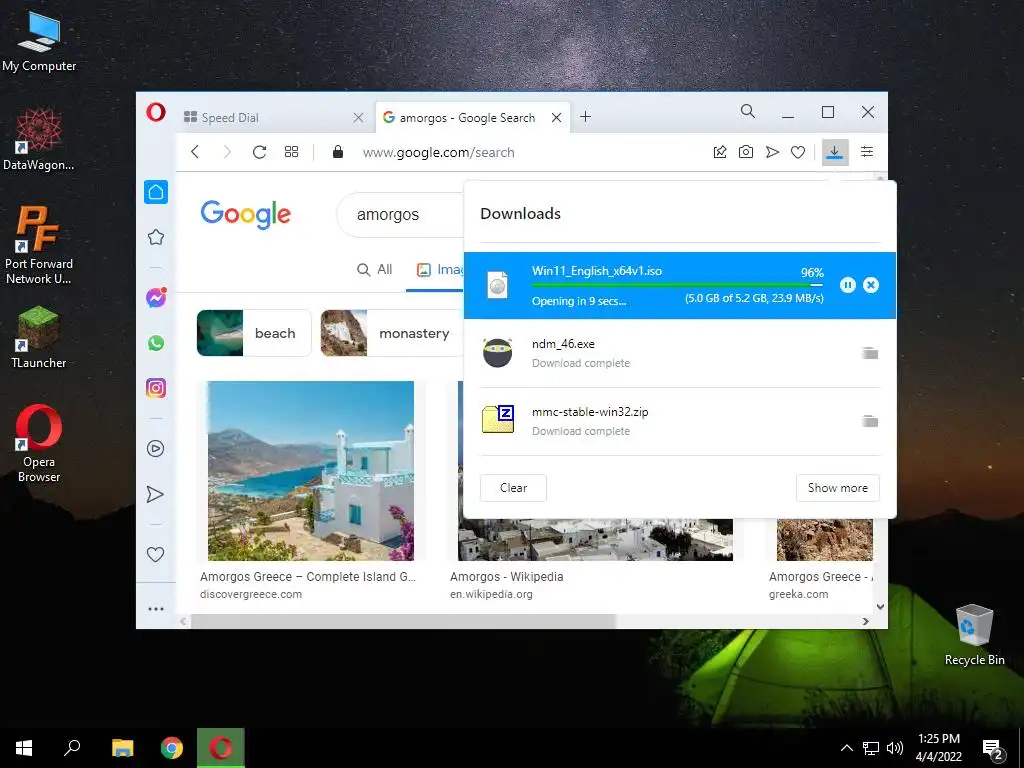This screenshot has width=1024, height=768.
Task: Open the edit page snapshot icon
Action: tap(720, 152)
